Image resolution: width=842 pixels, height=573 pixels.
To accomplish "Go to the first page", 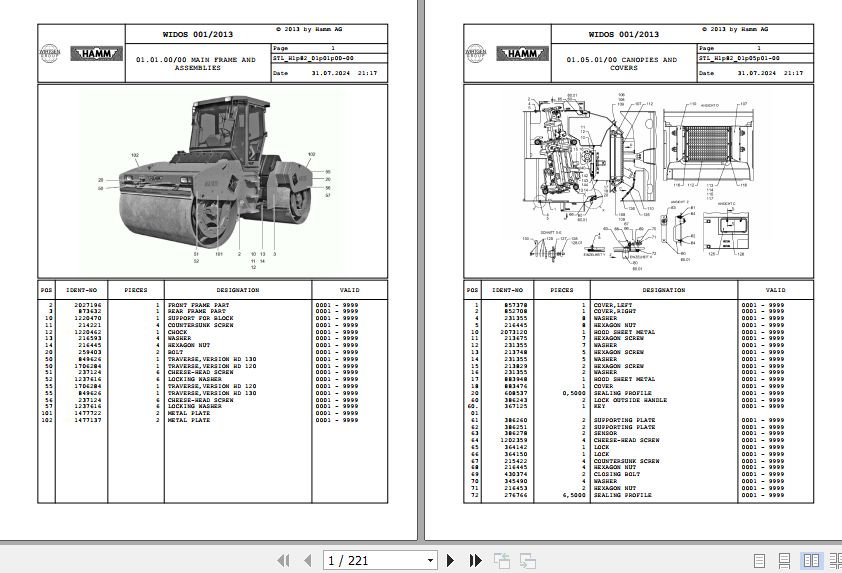I will click(283, 561).
